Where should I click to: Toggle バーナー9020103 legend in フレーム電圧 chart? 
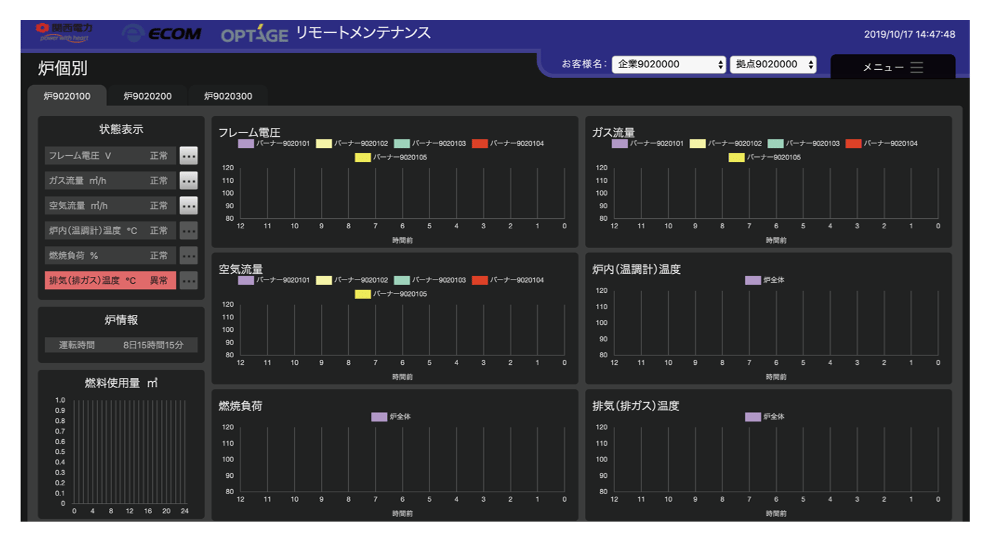coord(430,144)
